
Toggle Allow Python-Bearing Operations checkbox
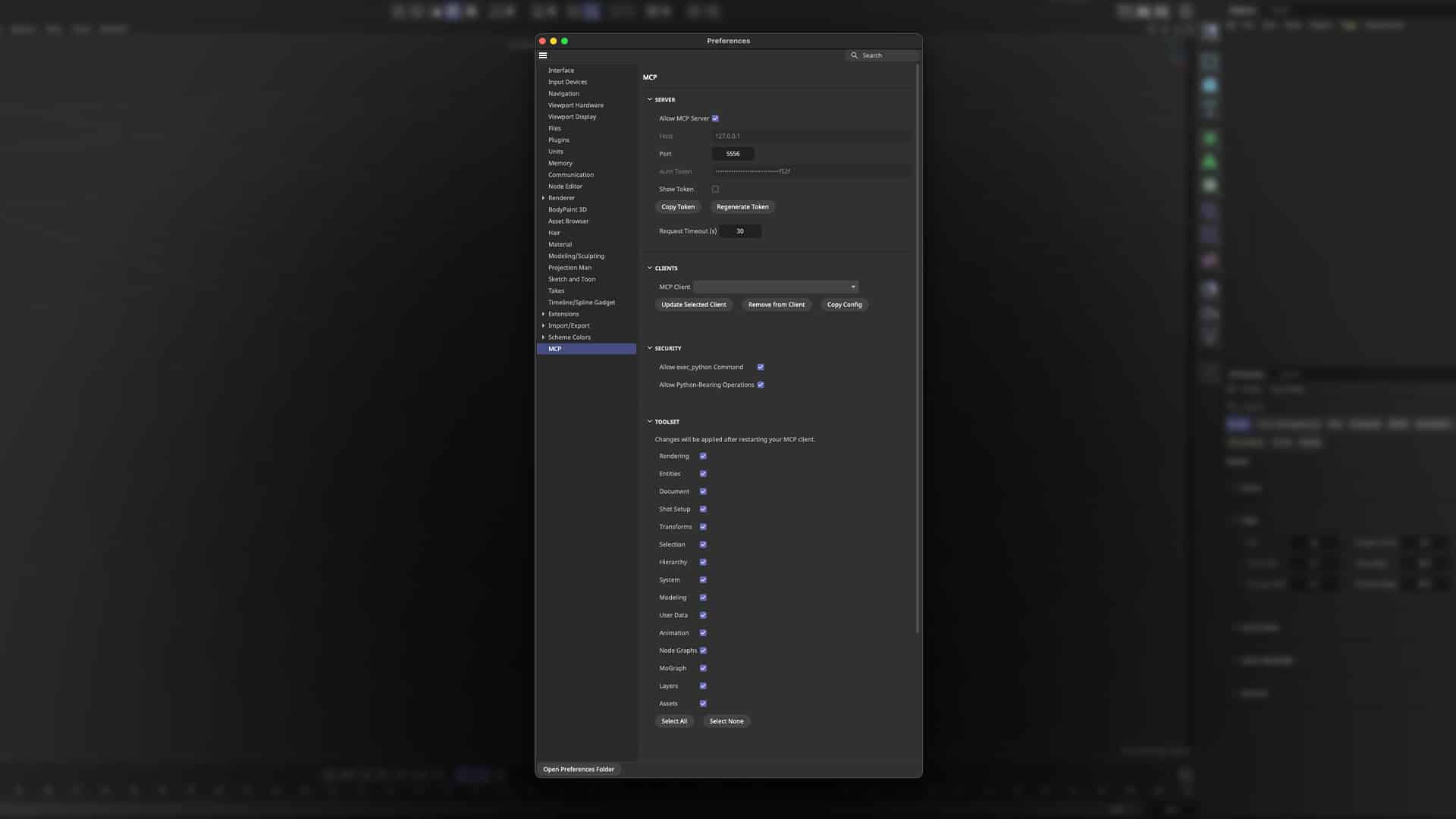click(x=761, y=384)
